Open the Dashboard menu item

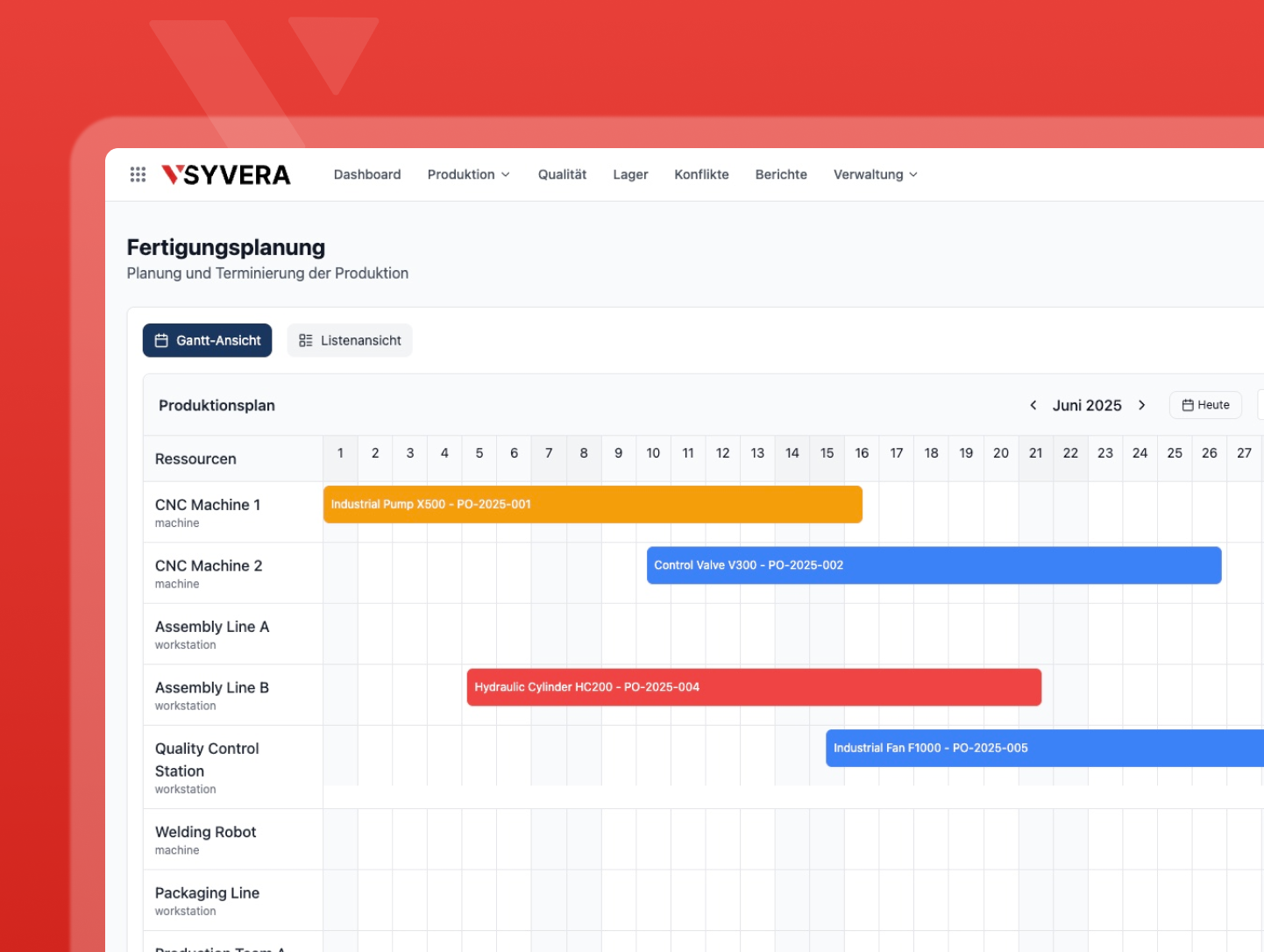tap(367, 174)
